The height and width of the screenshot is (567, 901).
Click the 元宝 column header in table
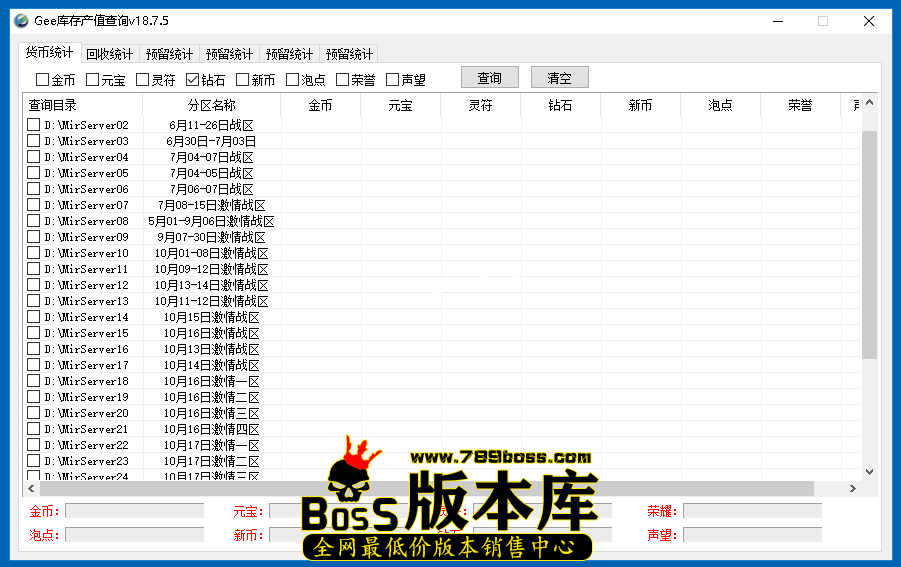401,105
